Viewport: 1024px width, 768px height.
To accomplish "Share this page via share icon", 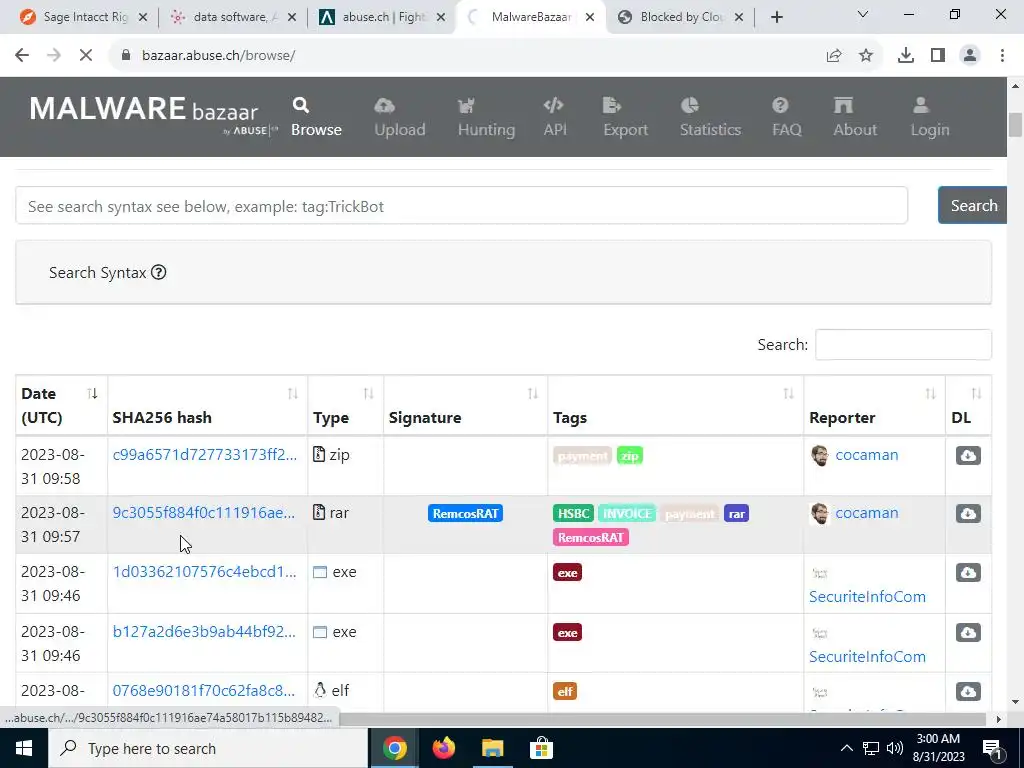I will coord(834,56).
